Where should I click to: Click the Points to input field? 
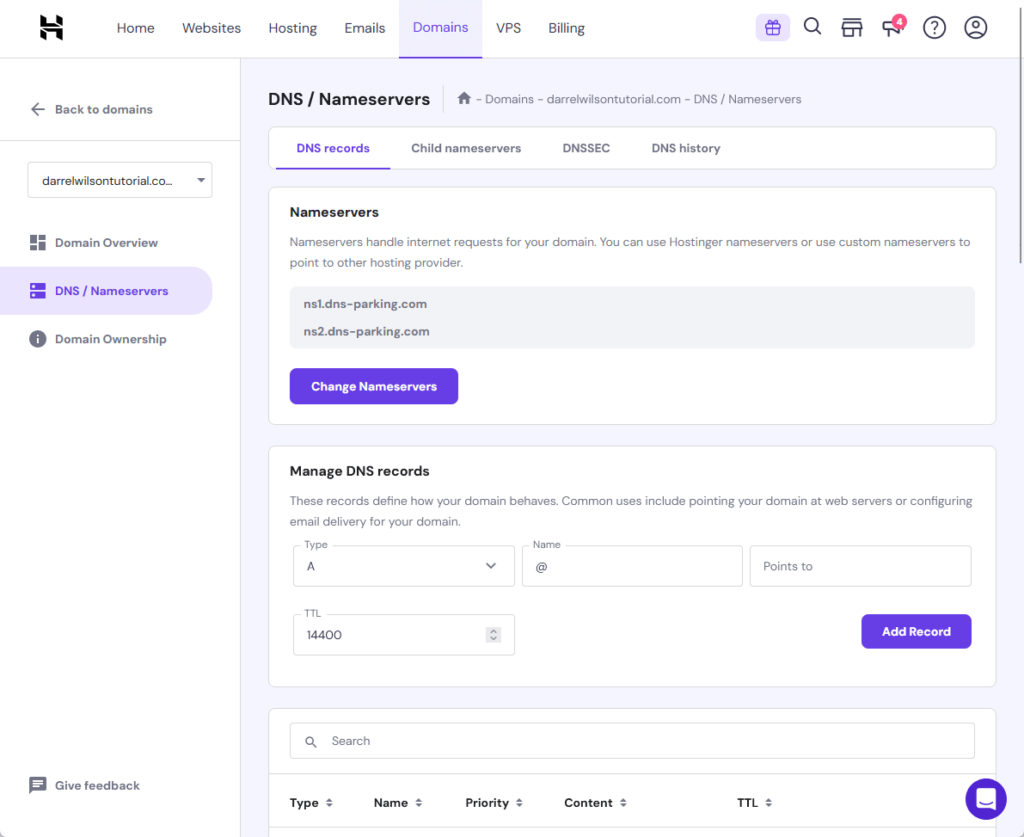point(860,566)
